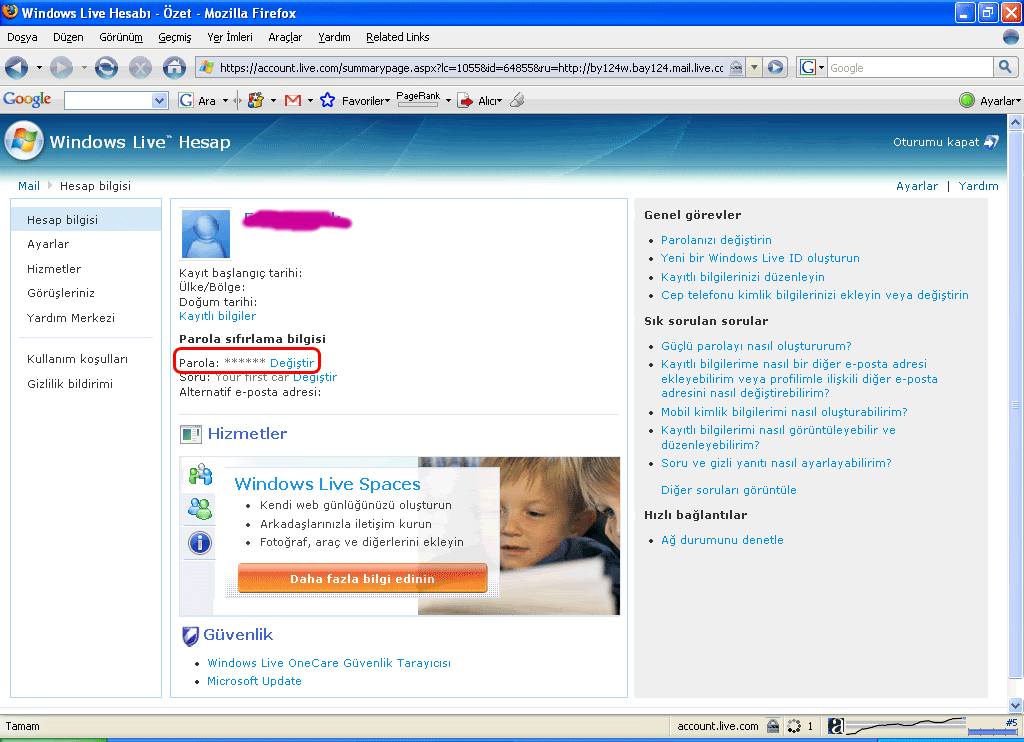This screenshot has height=742, width=1024.
Task: Click the PageRank indicator
Action: click(418, 99)
